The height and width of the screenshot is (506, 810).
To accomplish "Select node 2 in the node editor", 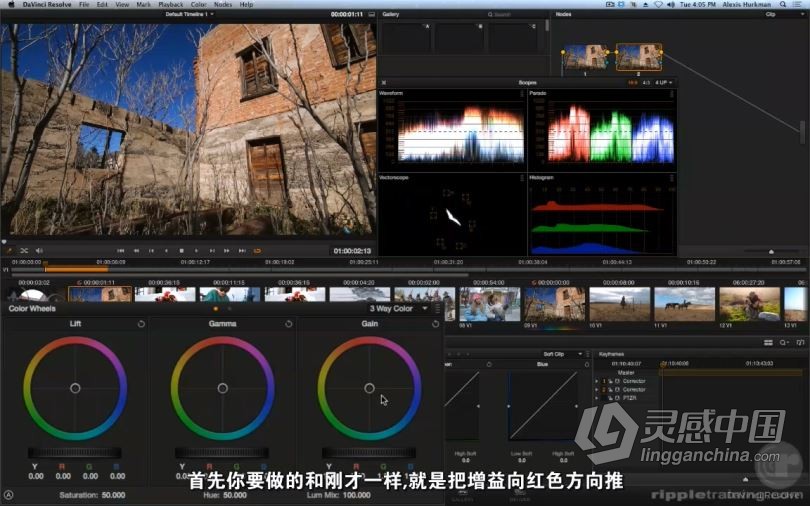I will pyautogui.click(x=638, y=57).
